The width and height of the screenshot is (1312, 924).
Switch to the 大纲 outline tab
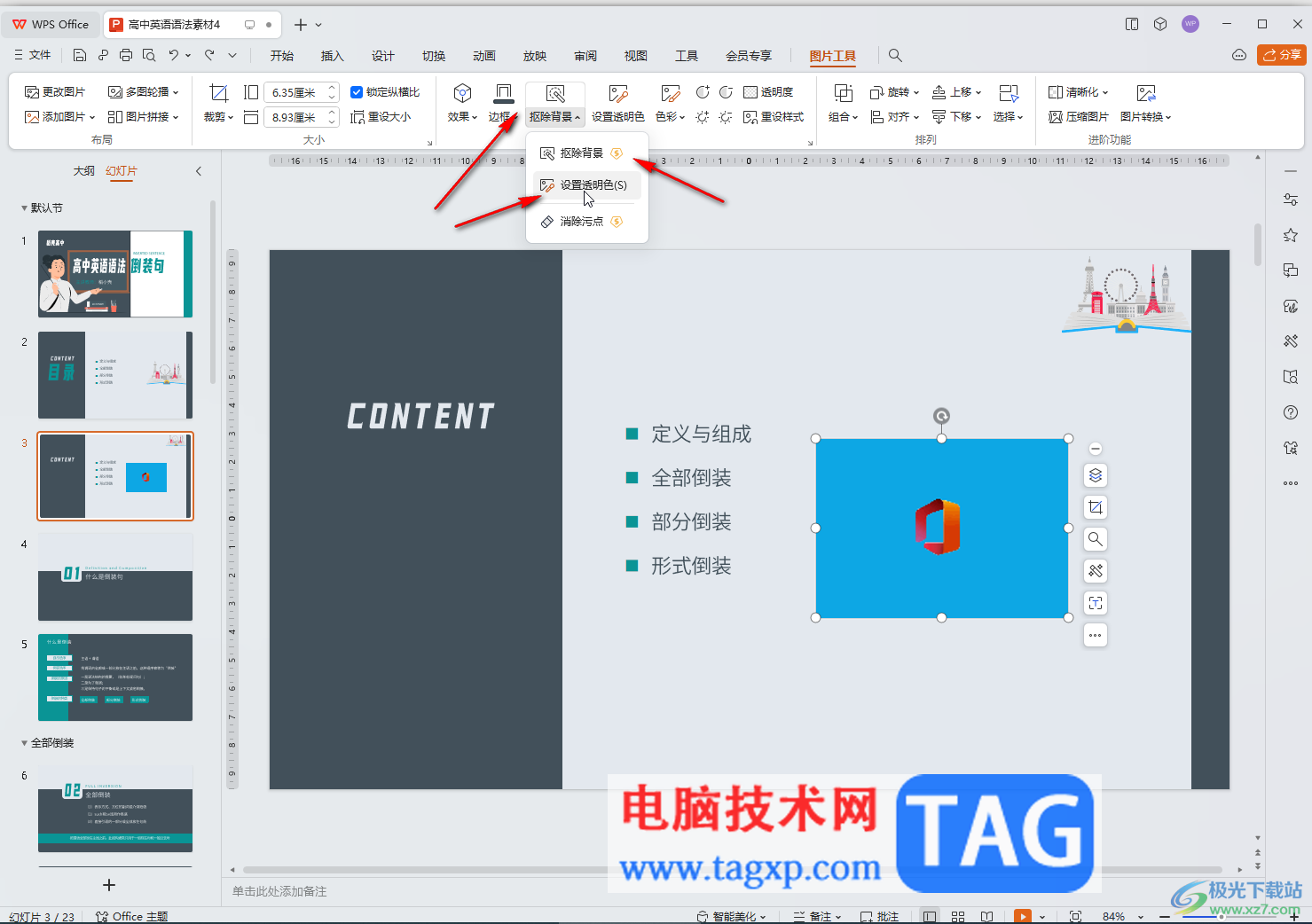point(83,171)
